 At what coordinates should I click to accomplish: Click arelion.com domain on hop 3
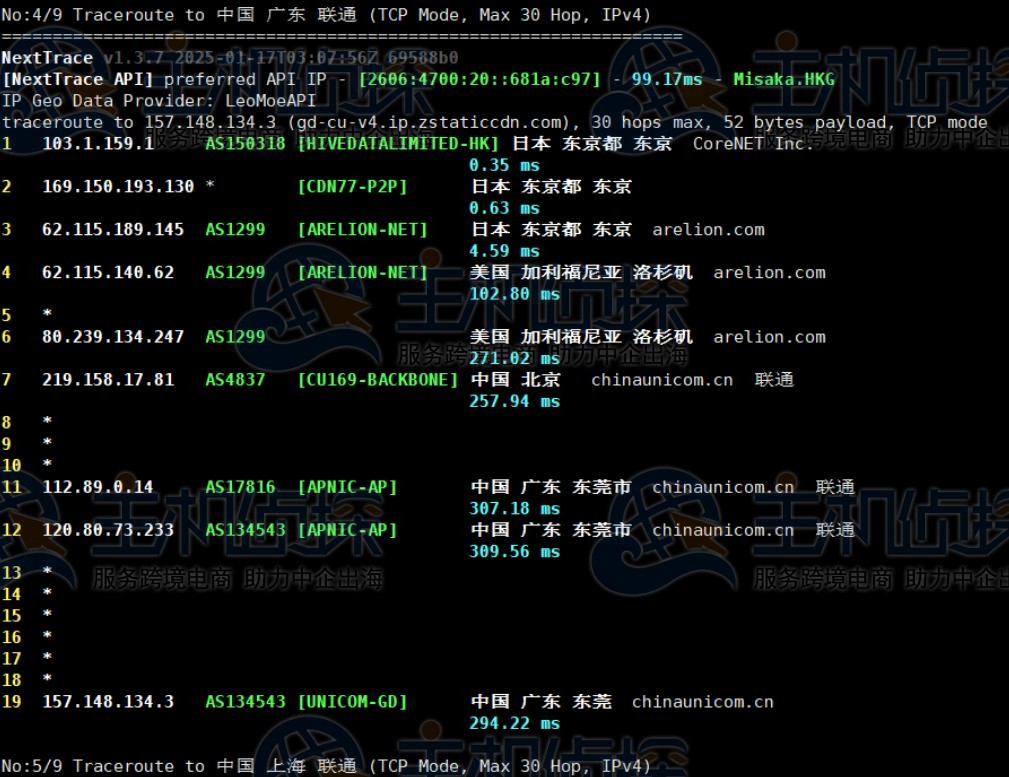(708, 229)
